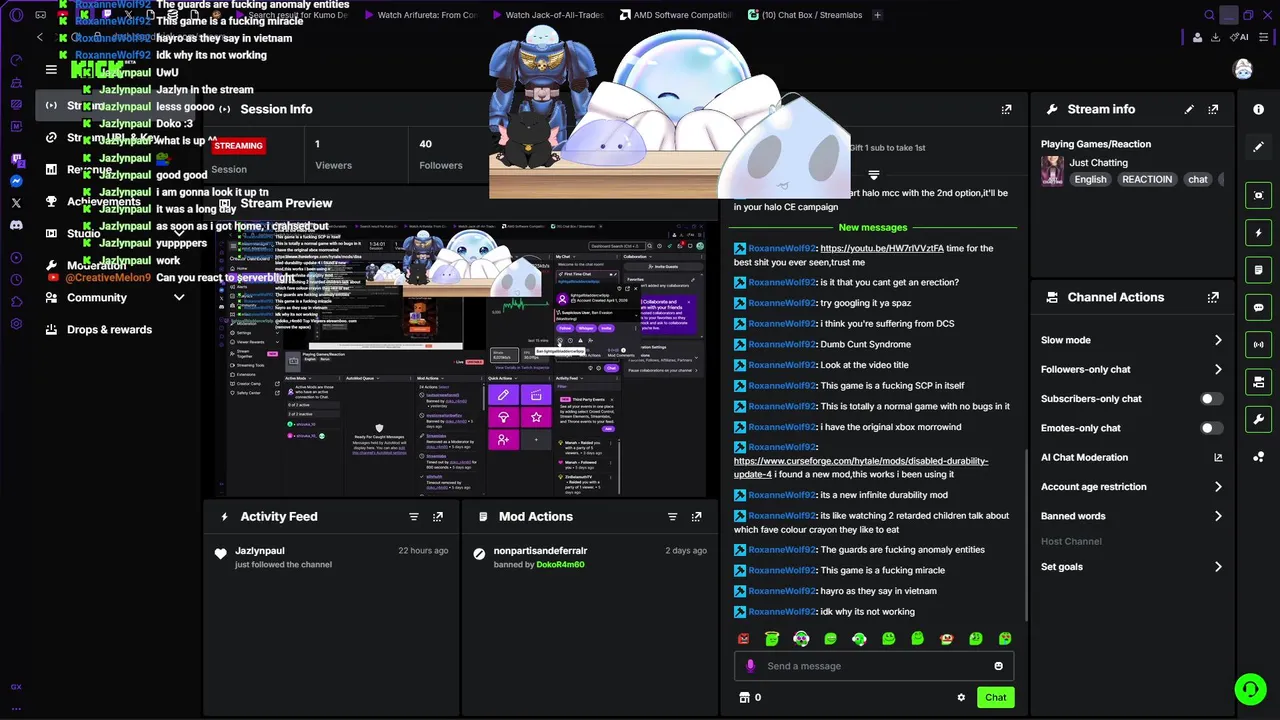The height and width of the screenshot is (720, 1280).
Task: Send message with green Chat button
Action: [x=995, y=697]
